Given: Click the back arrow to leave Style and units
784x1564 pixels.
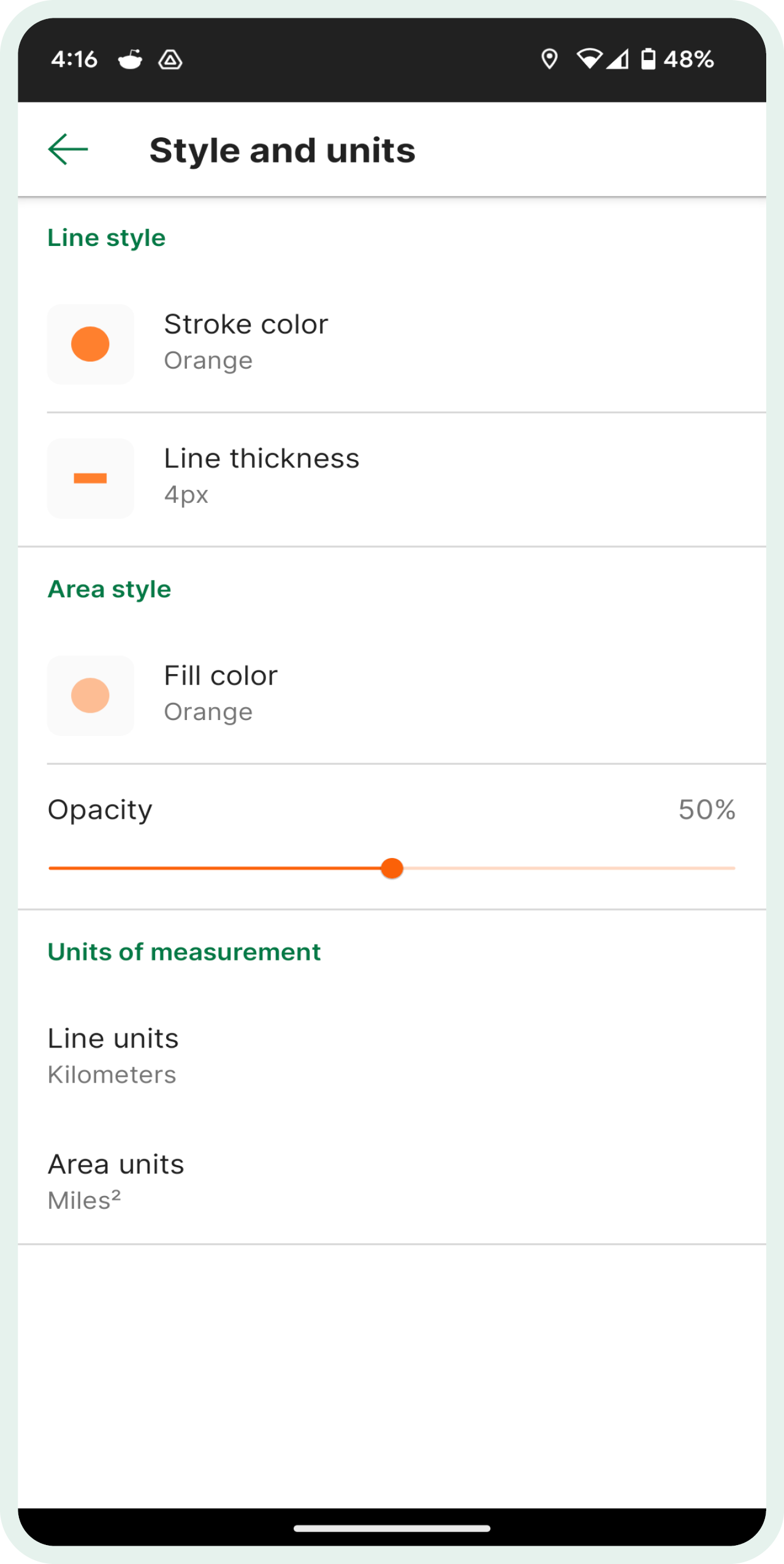Looking at the screenshot, I should tap(67, 149).
